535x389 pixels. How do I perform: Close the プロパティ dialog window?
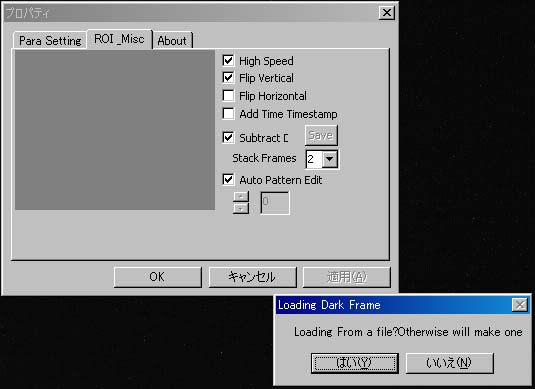tap(387, 13)
